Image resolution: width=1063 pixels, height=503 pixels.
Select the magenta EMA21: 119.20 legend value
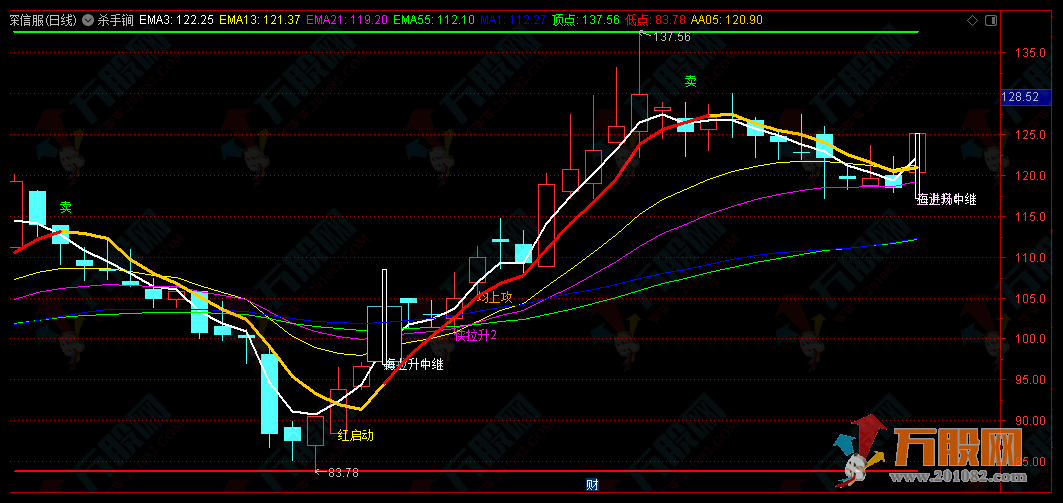point(346,20)
